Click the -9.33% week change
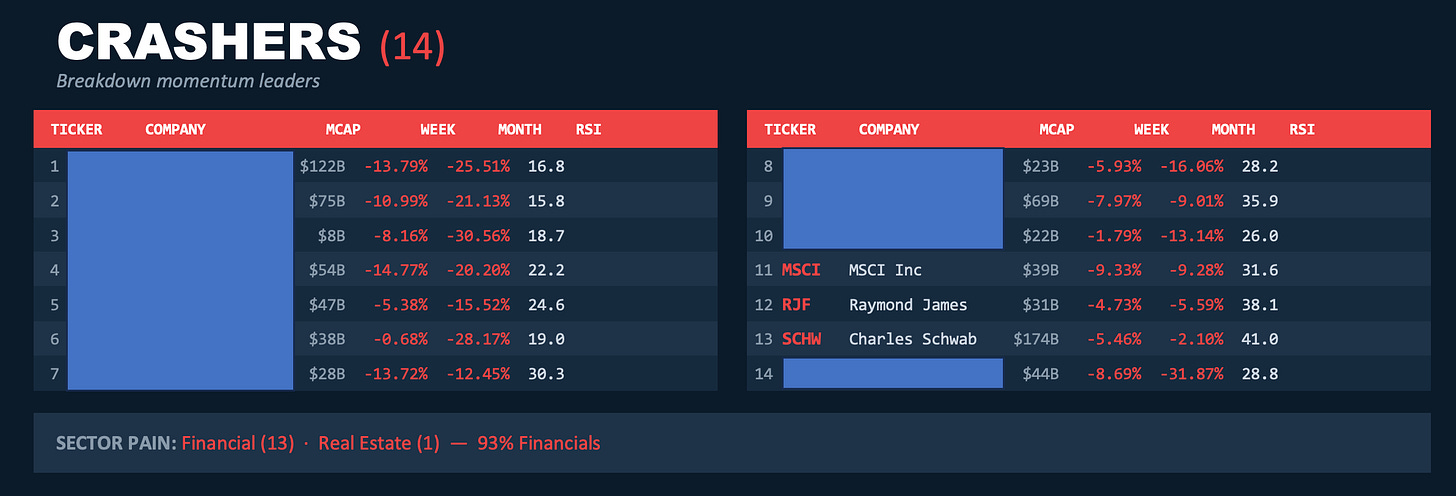 (x=1113, y=270)
